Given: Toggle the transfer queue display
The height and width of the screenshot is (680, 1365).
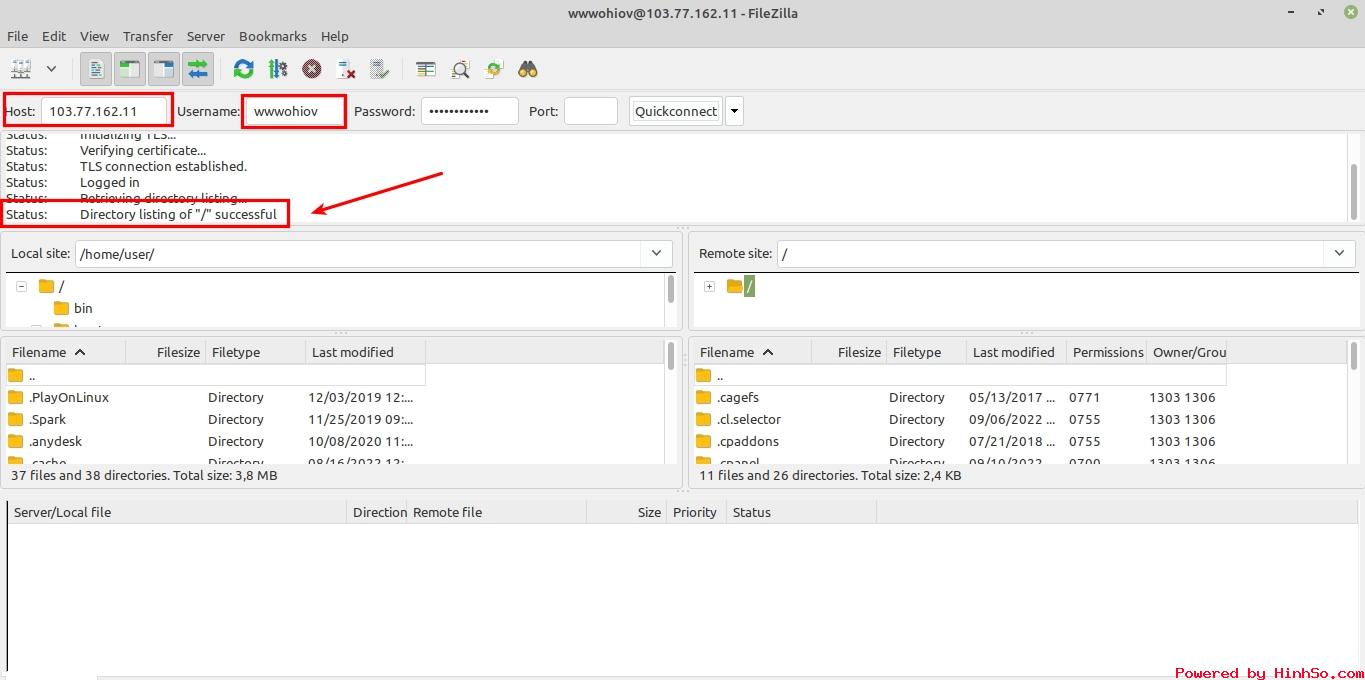Looking at the screenshot, I should point(198,69).
